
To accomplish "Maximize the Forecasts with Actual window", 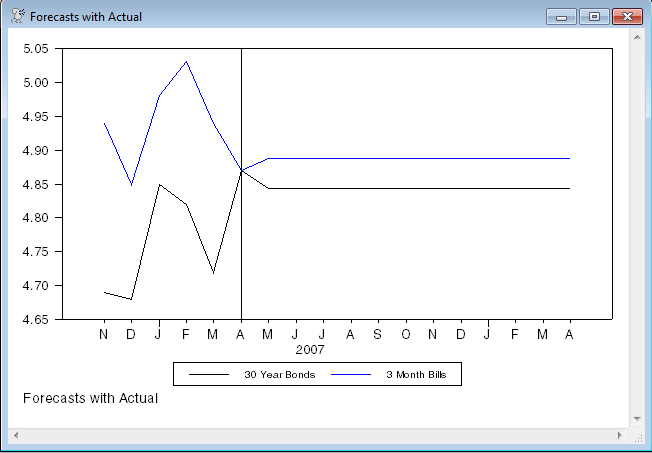I will coord(594,17).
